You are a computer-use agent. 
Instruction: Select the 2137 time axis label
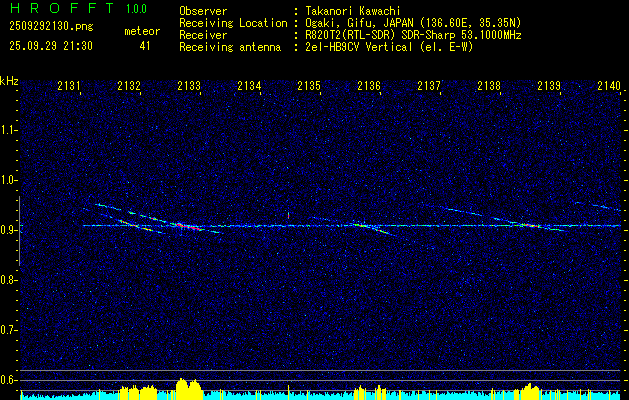[x=429, y=87]
